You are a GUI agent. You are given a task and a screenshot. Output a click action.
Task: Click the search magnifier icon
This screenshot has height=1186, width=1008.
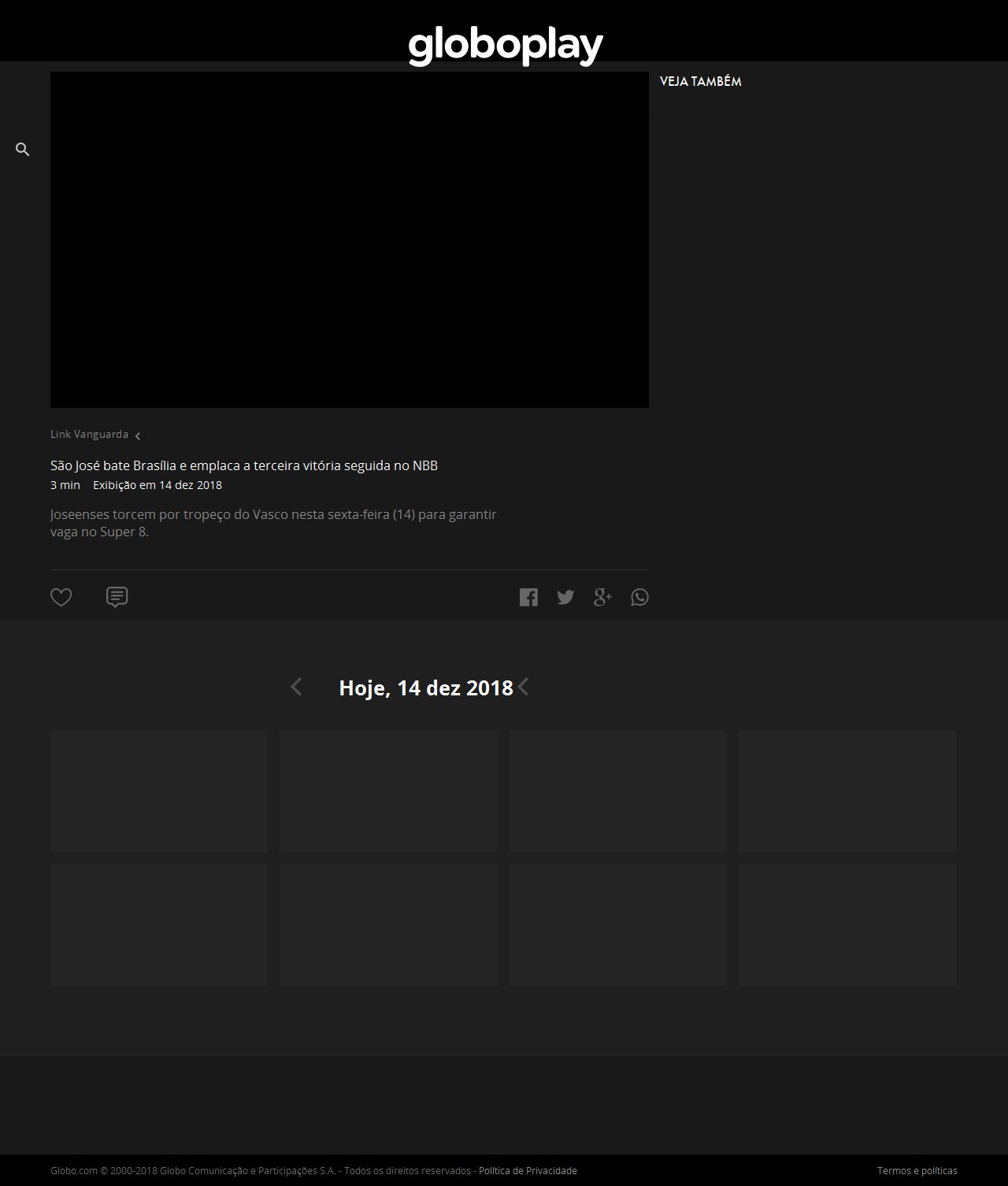pyautogui.click(x=23, y=150)
